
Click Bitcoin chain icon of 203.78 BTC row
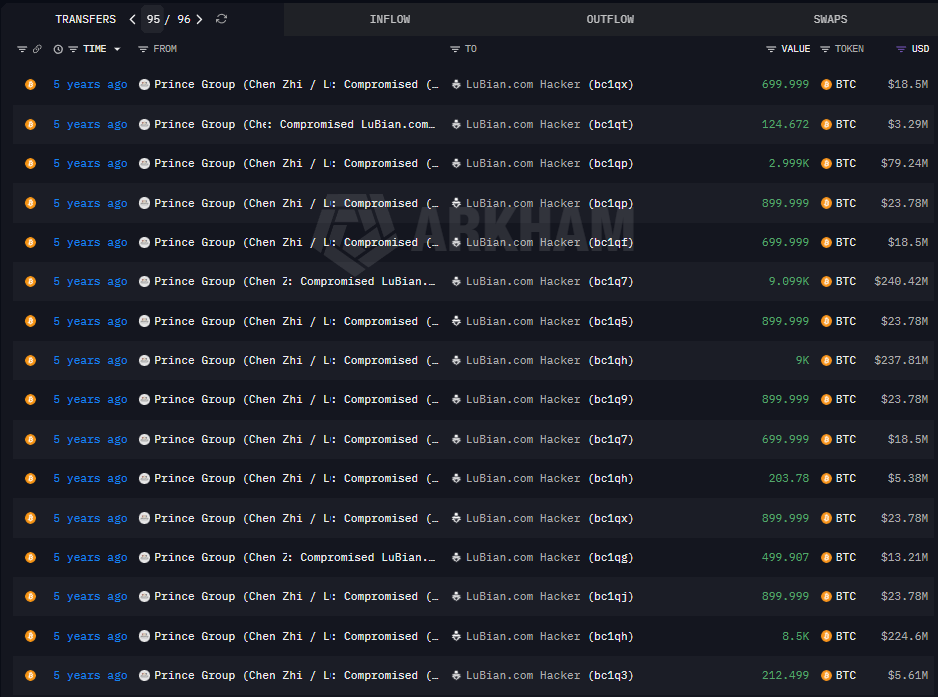[x=31, y=479]
